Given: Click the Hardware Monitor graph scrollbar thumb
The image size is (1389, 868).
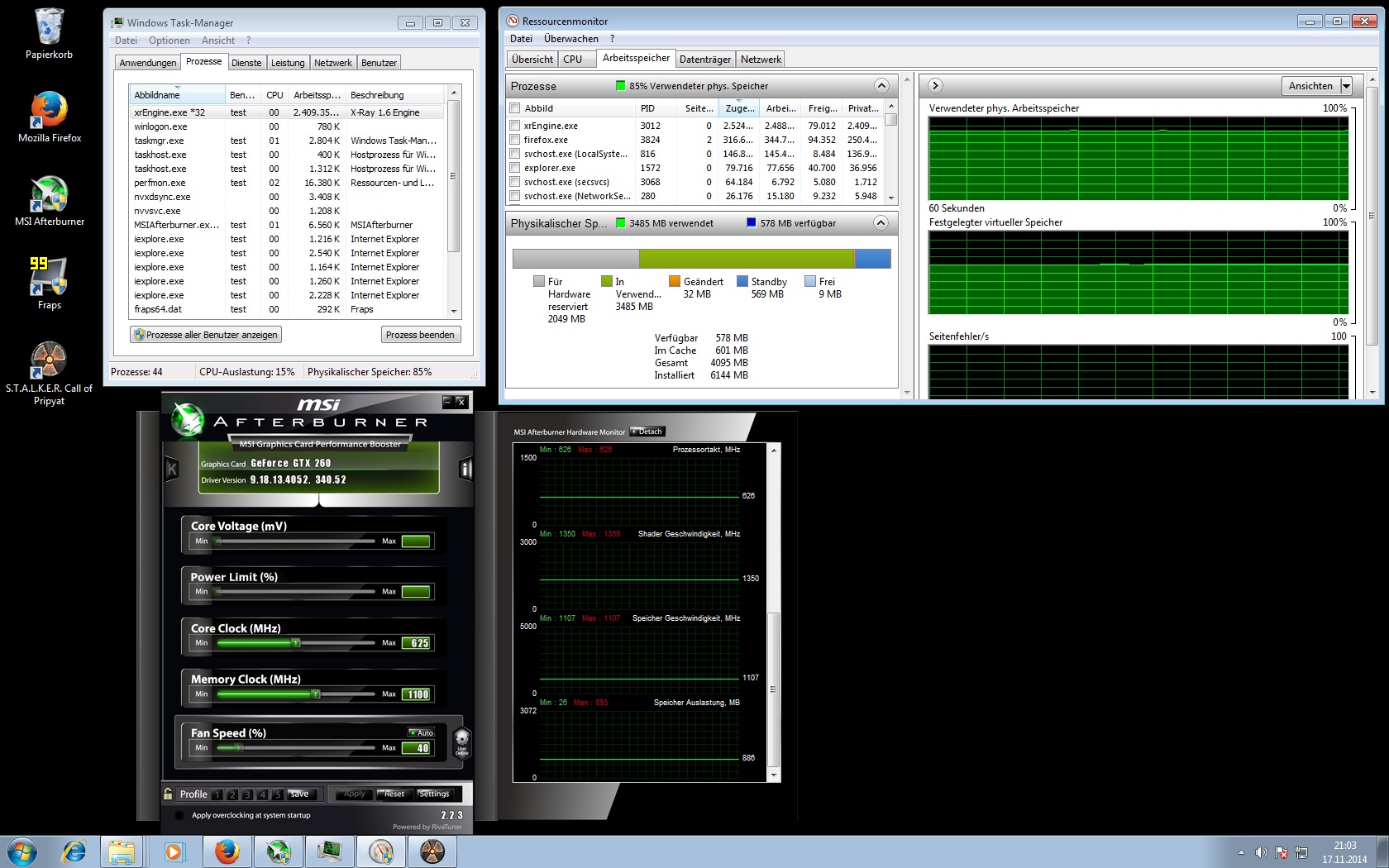Looking at the screenshot, I should (x=774, y=689).
